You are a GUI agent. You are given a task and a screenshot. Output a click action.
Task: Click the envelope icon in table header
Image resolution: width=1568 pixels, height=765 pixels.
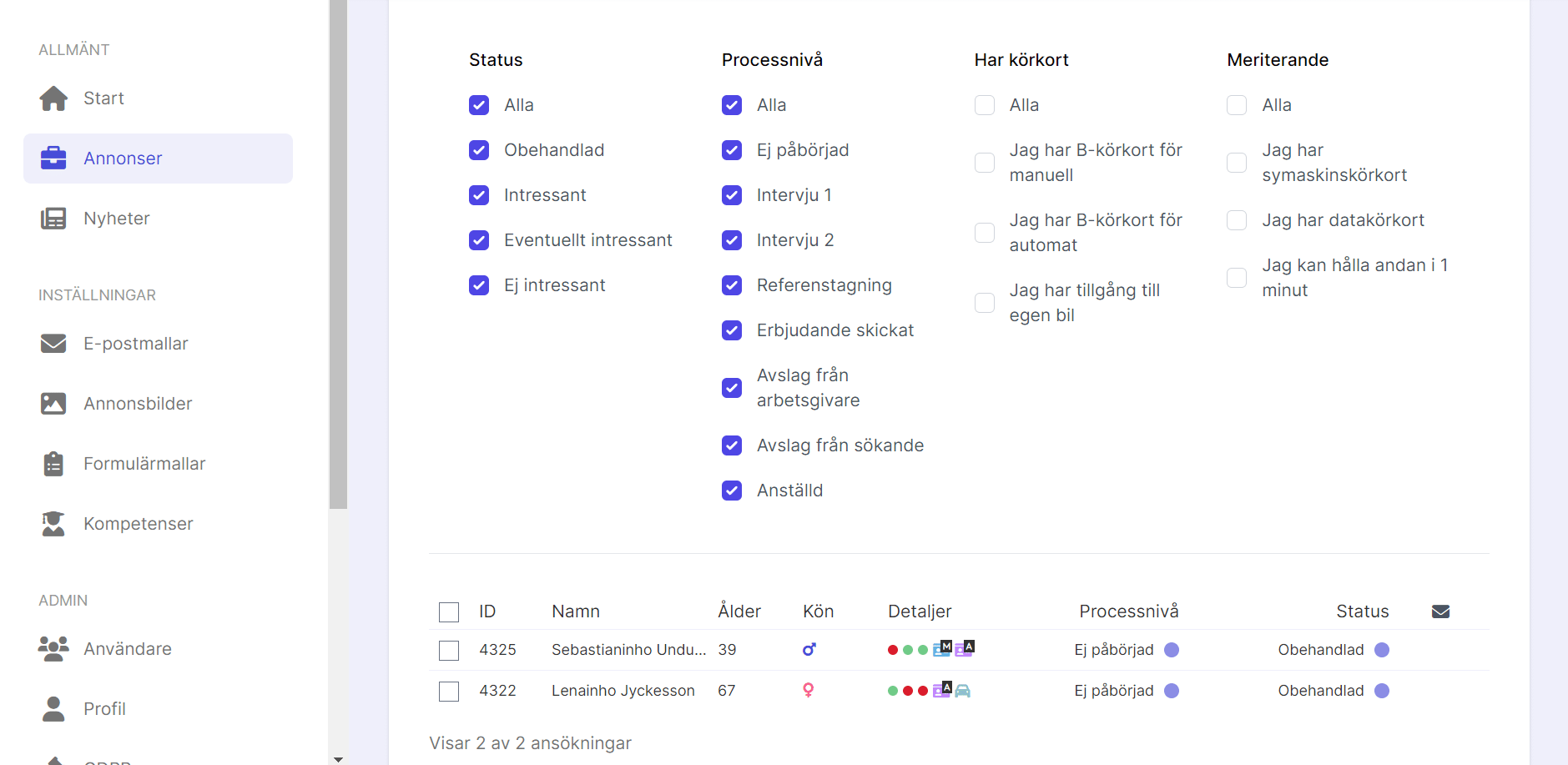pos(1440,611)
